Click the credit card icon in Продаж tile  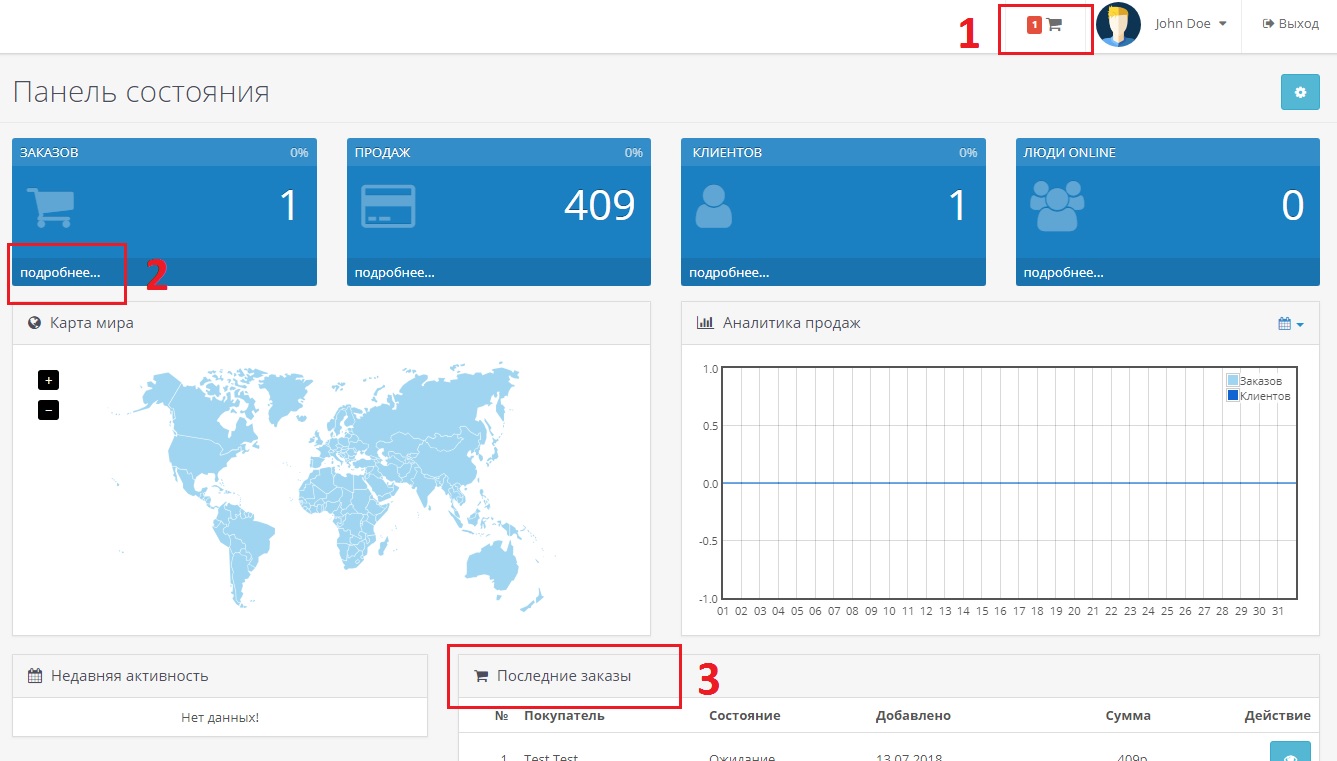click(x=388, y=206)
